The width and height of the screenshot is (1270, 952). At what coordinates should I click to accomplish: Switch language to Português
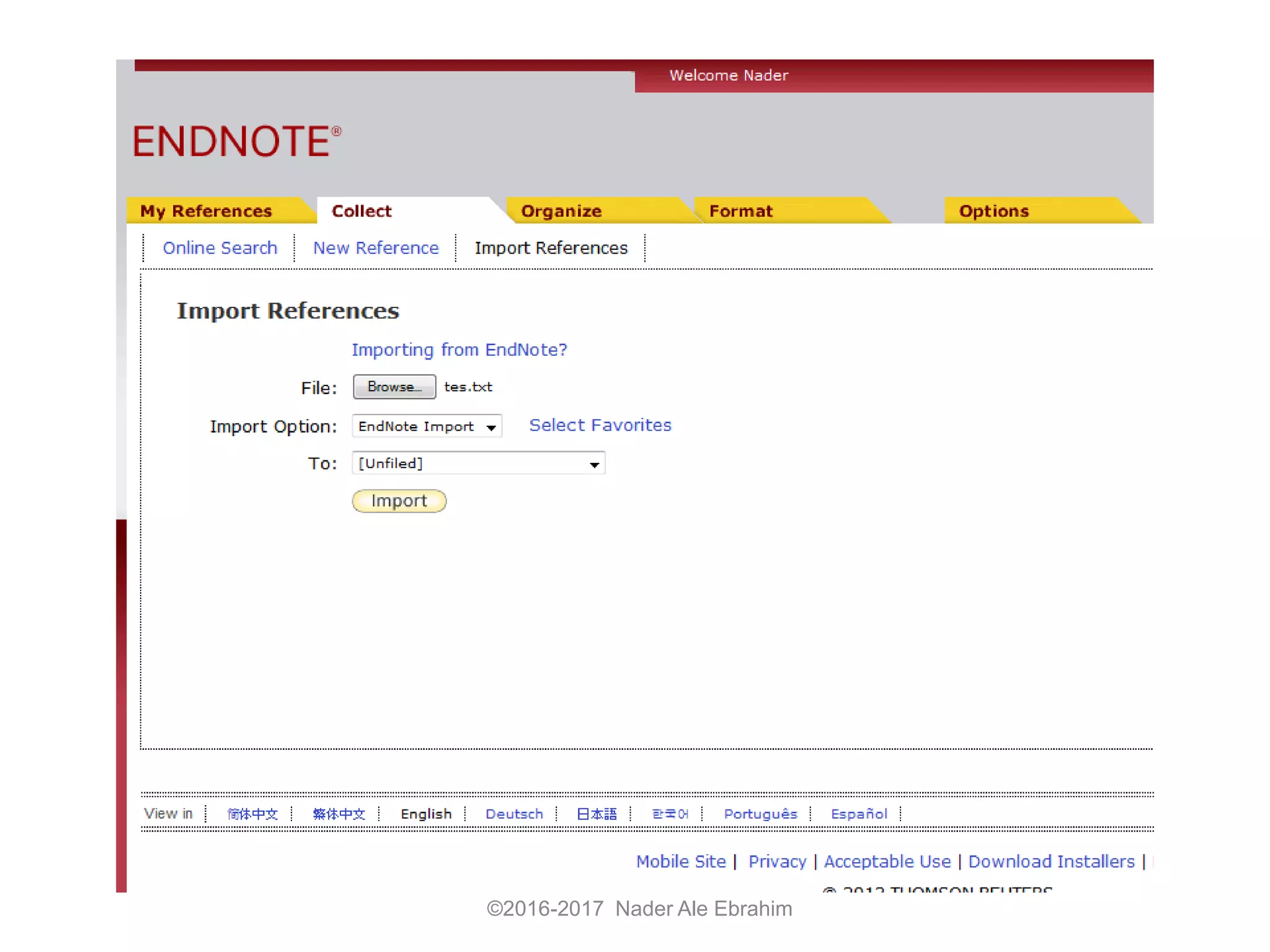tap(760, 814)
